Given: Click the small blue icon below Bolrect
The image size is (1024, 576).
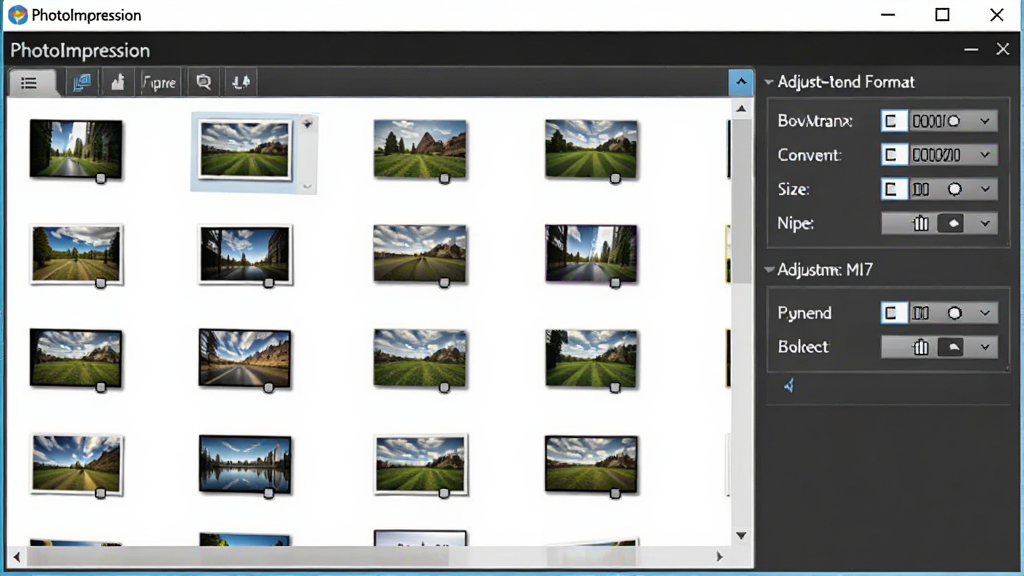Looking at the screenshot, I should [x=789, y=385].
